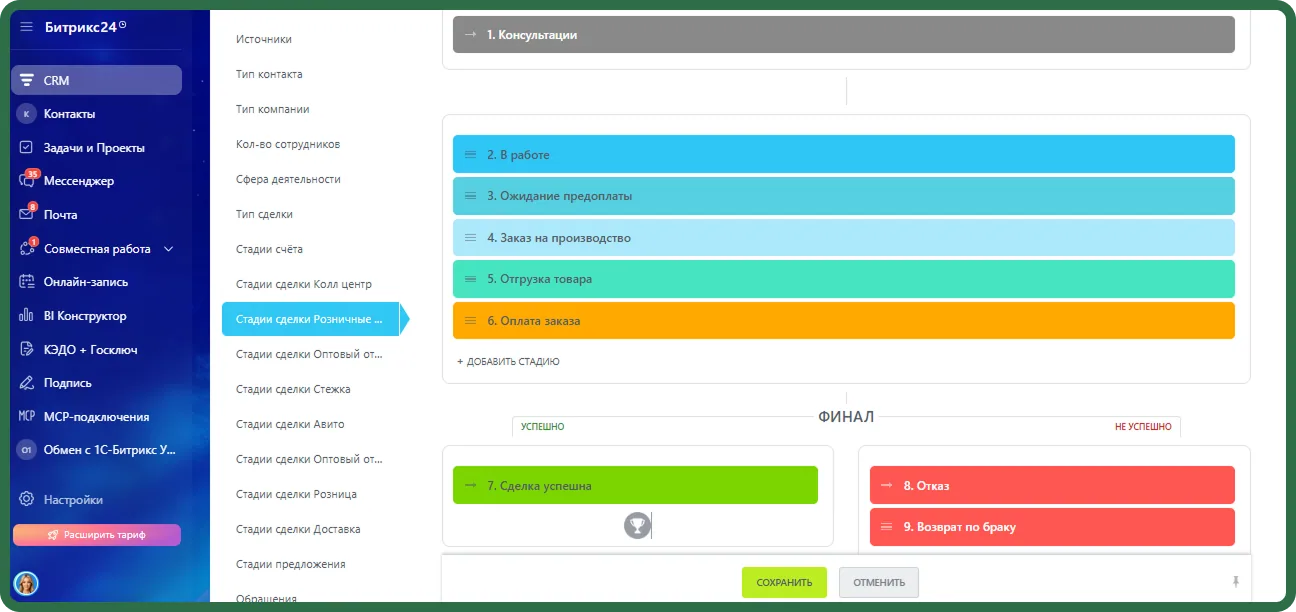Open the hamburger menu beside the Битрикс24 logo

[x=27, y=27]
